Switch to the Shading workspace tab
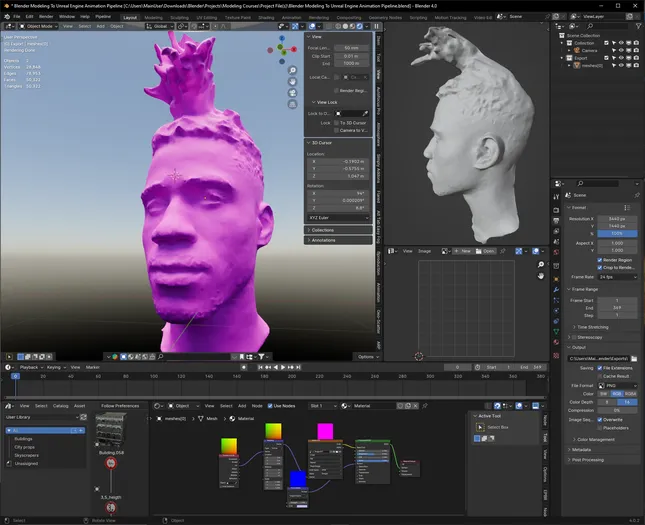 pos(266,18)
